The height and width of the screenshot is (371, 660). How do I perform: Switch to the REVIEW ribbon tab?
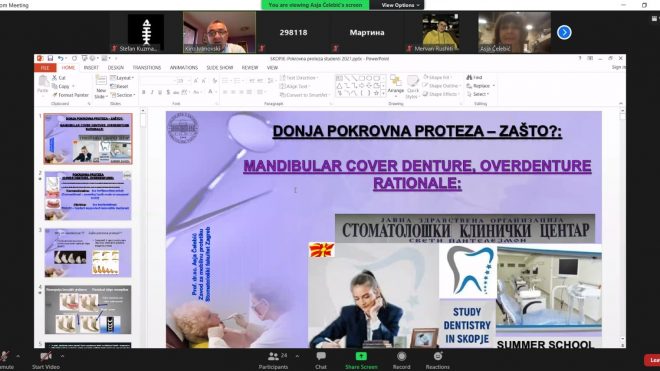coord(250,68)
